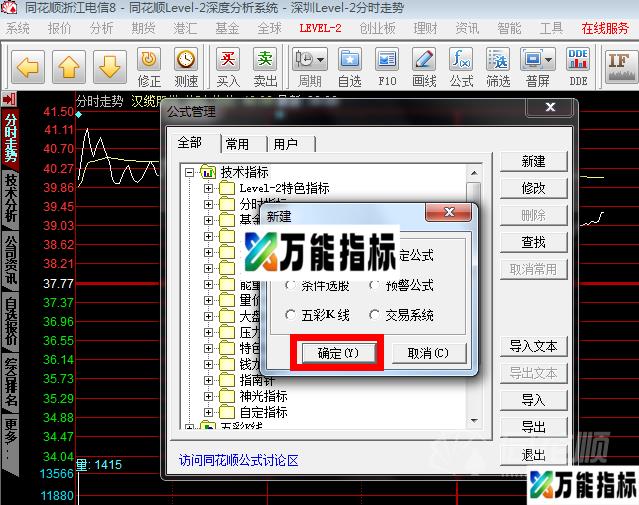The height and width of the screenshot is (505, 639).
Task: Click the 导出 button
Action: coord(533,427)
